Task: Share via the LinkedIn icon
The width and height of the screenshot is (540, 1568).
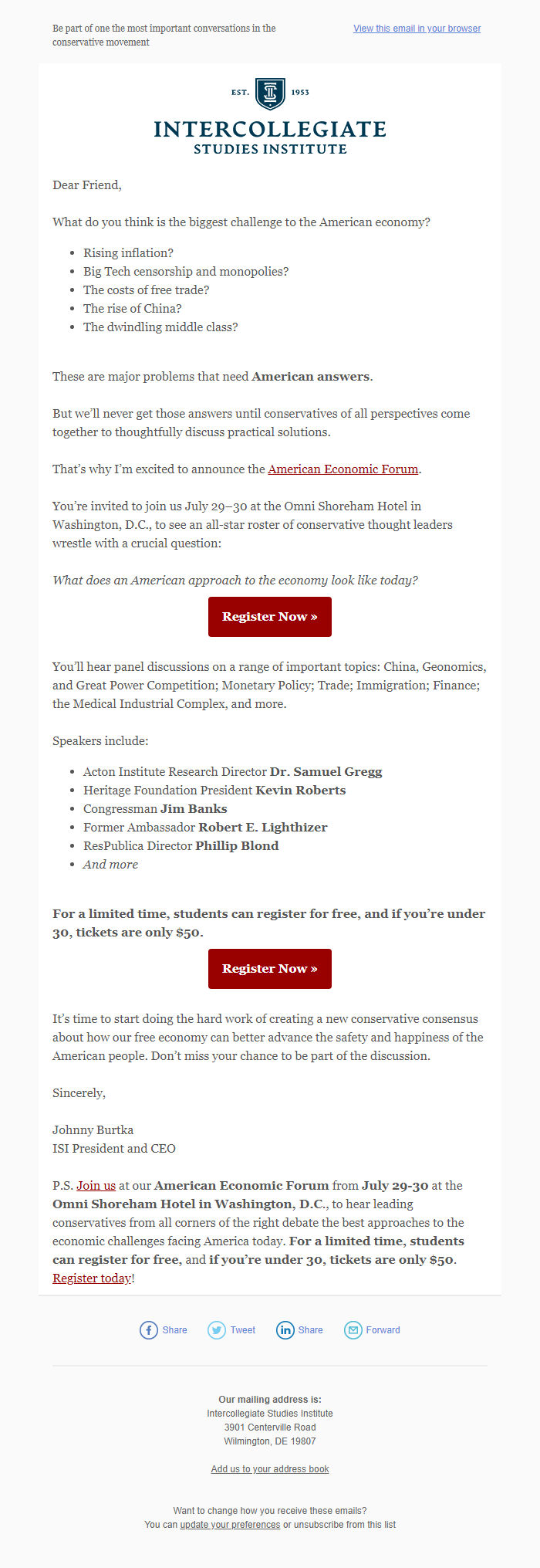Action: [286, 1330]
